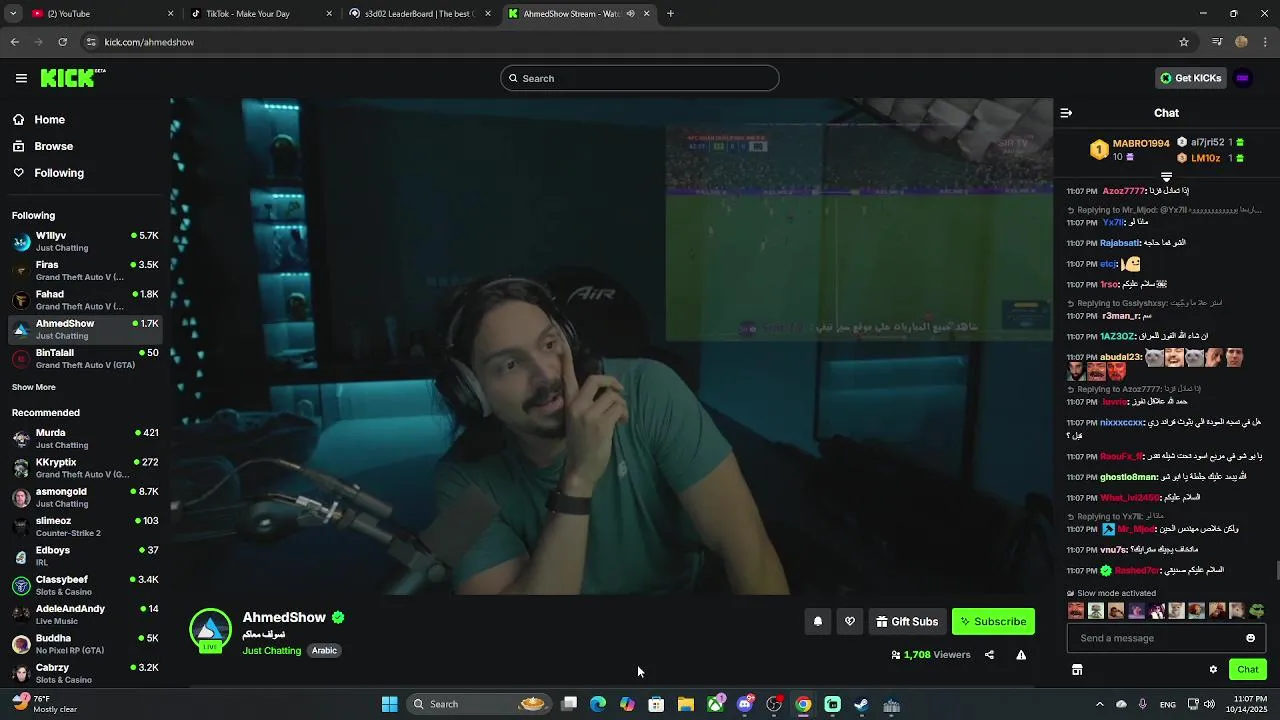
Task: Expand the gifter leaderboard handle
Action: [1166, 177]
